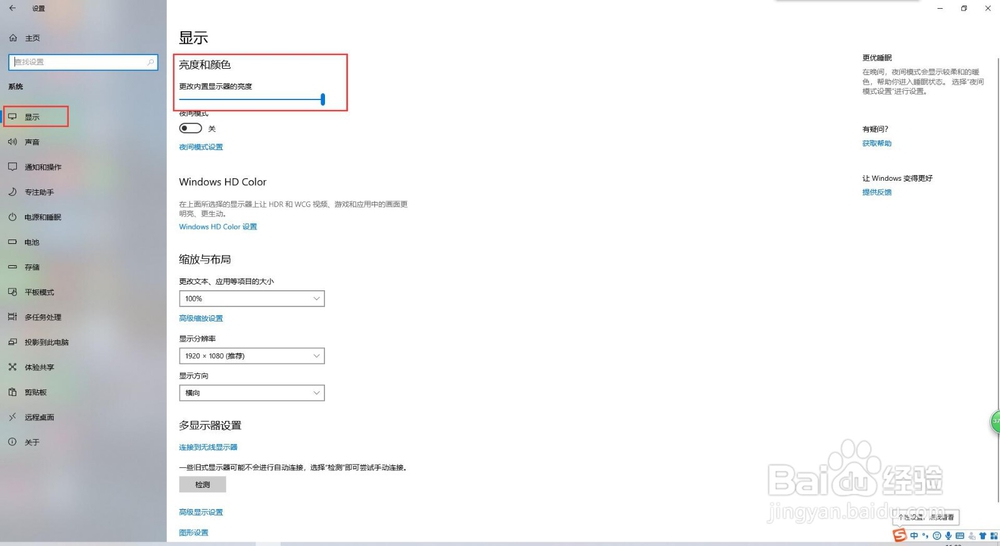
Task: Open the 多任务处理 multitasking icon
Action: (12, 316)
